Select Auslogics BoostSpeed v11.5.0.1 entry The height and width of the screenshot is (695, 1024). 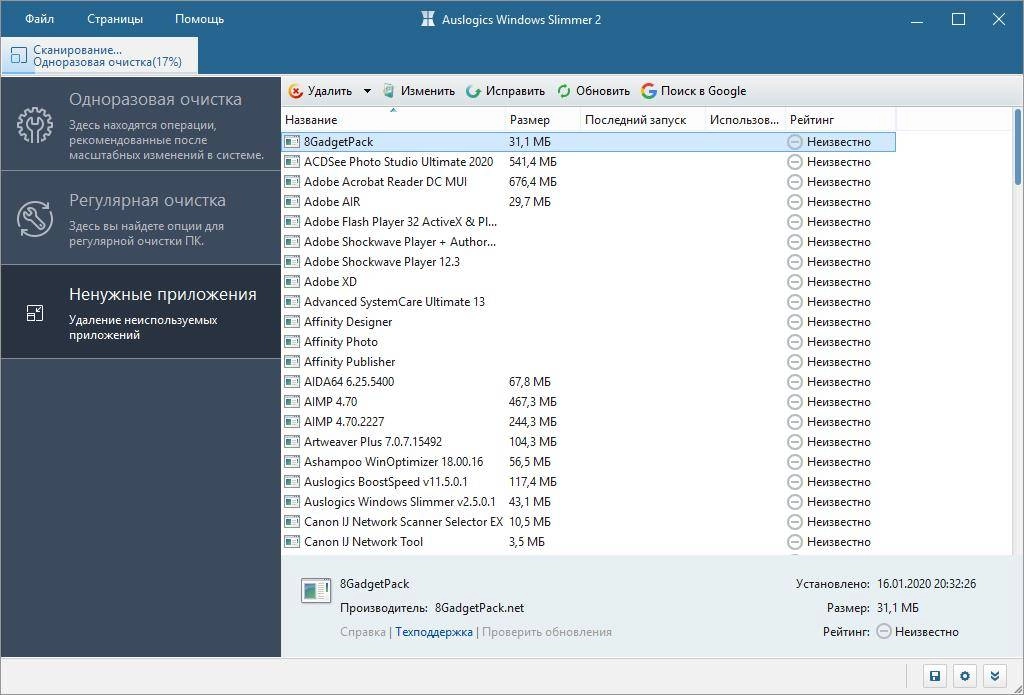point(588,482)
